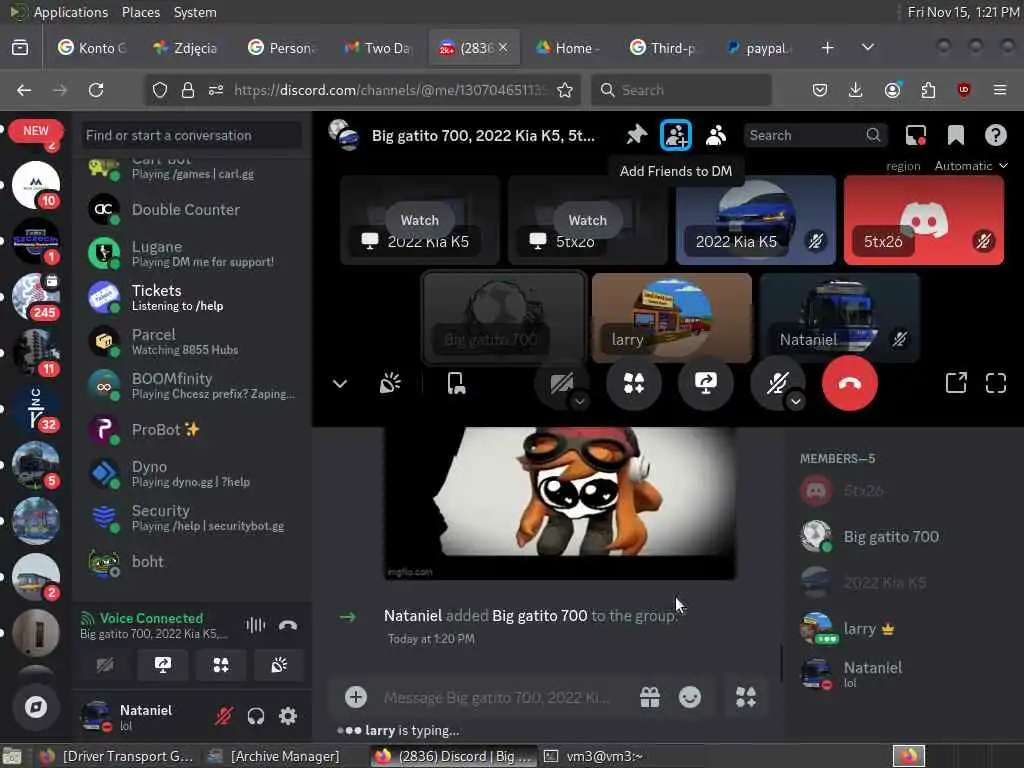Viewport: 1024px width, 768px height.
Task: Open apps icon beside emoji picker
Action: pyautogui.click(x=745, y=697)
